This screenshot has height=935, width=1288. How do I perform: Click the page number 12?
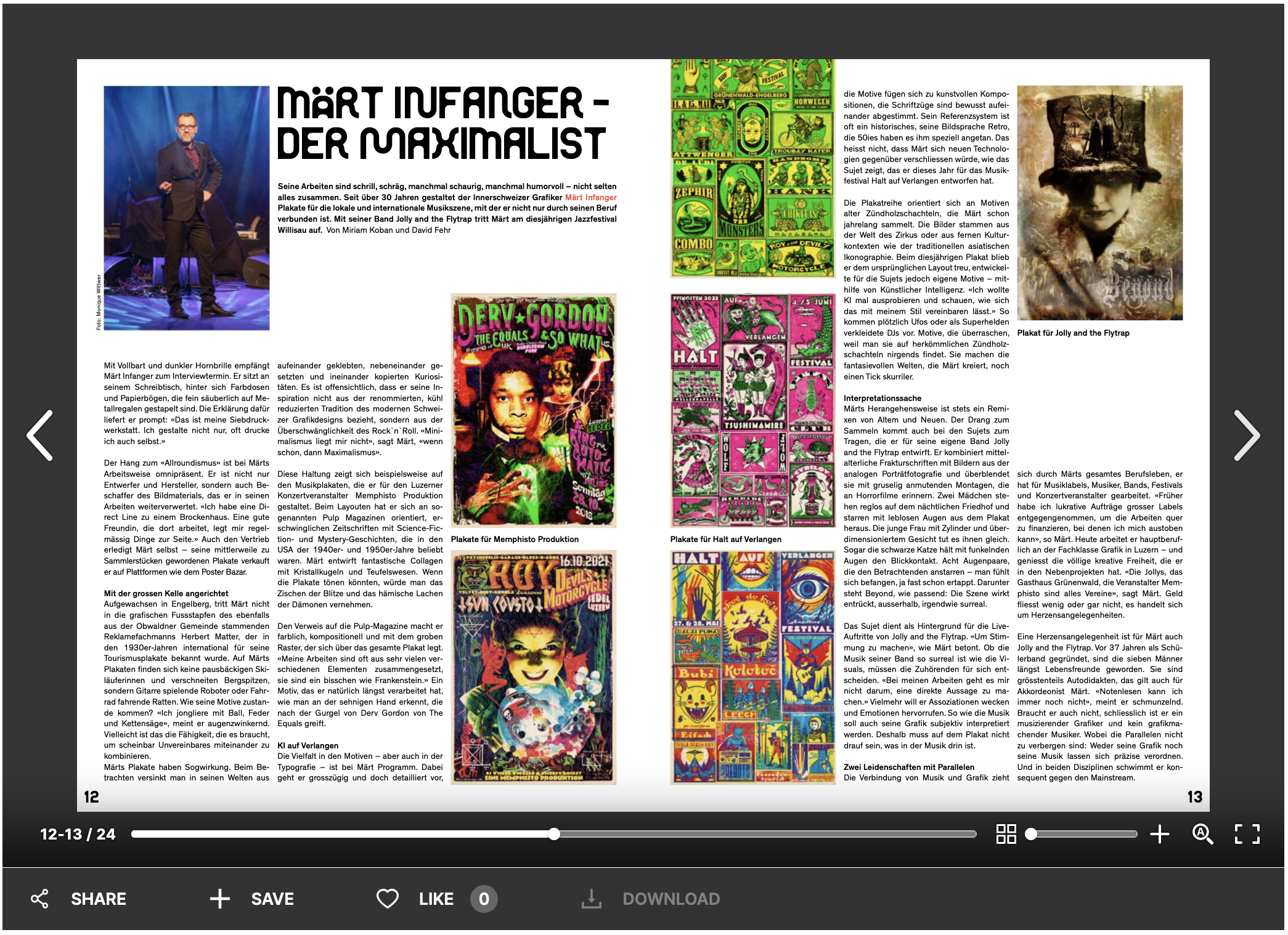coord(91,796)
